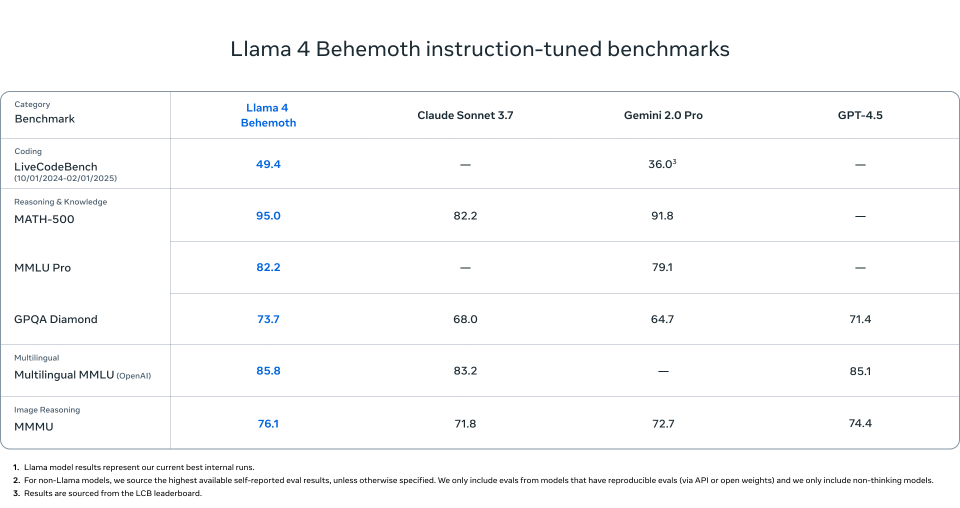Click Gemini's 36.0 LiveCodeBench score
Viewport: 960px width, 508px height.
662,164
